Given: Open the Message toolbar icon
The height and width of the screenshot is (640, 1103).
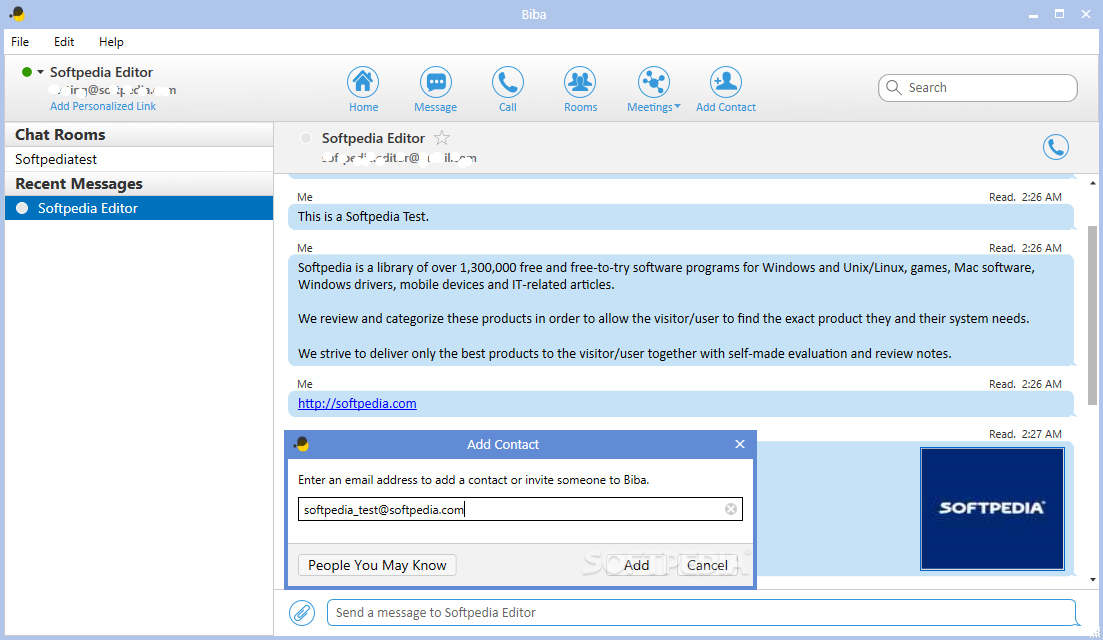Looking at the screenshot, I should click(x=435, y=89).
